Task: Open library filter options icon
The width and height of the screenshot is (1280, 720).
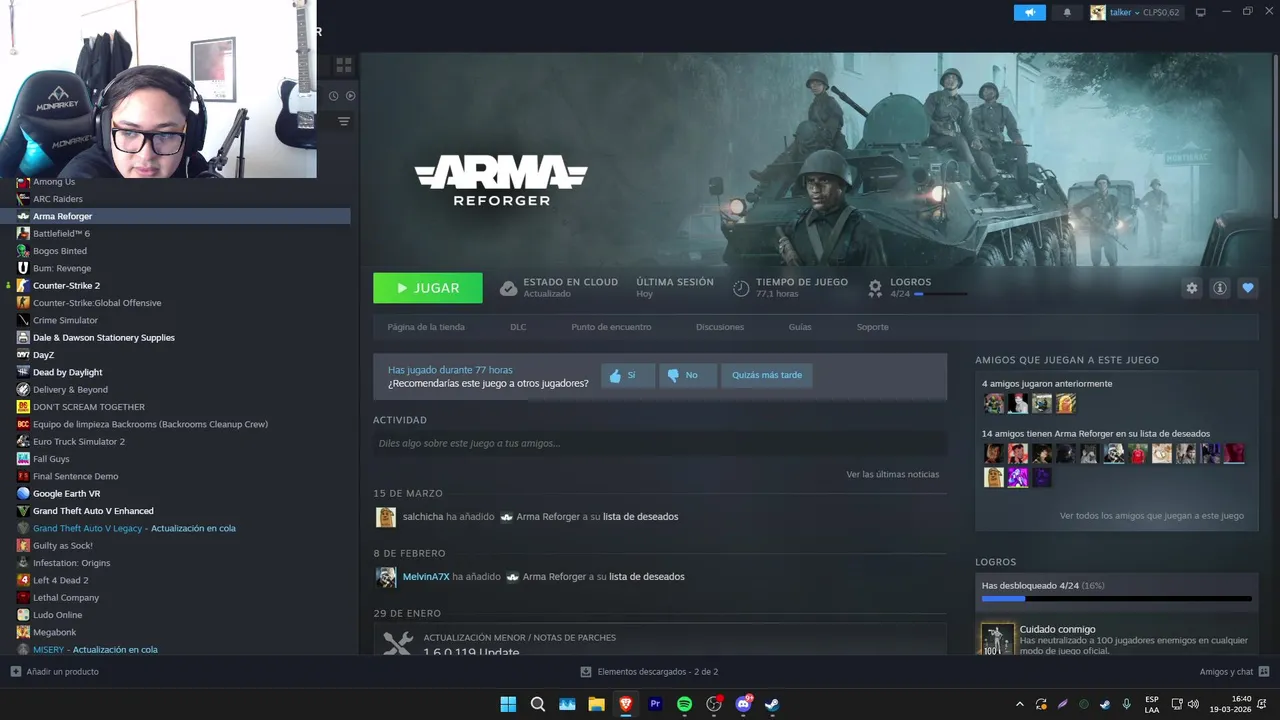Action: coord(344,121)
